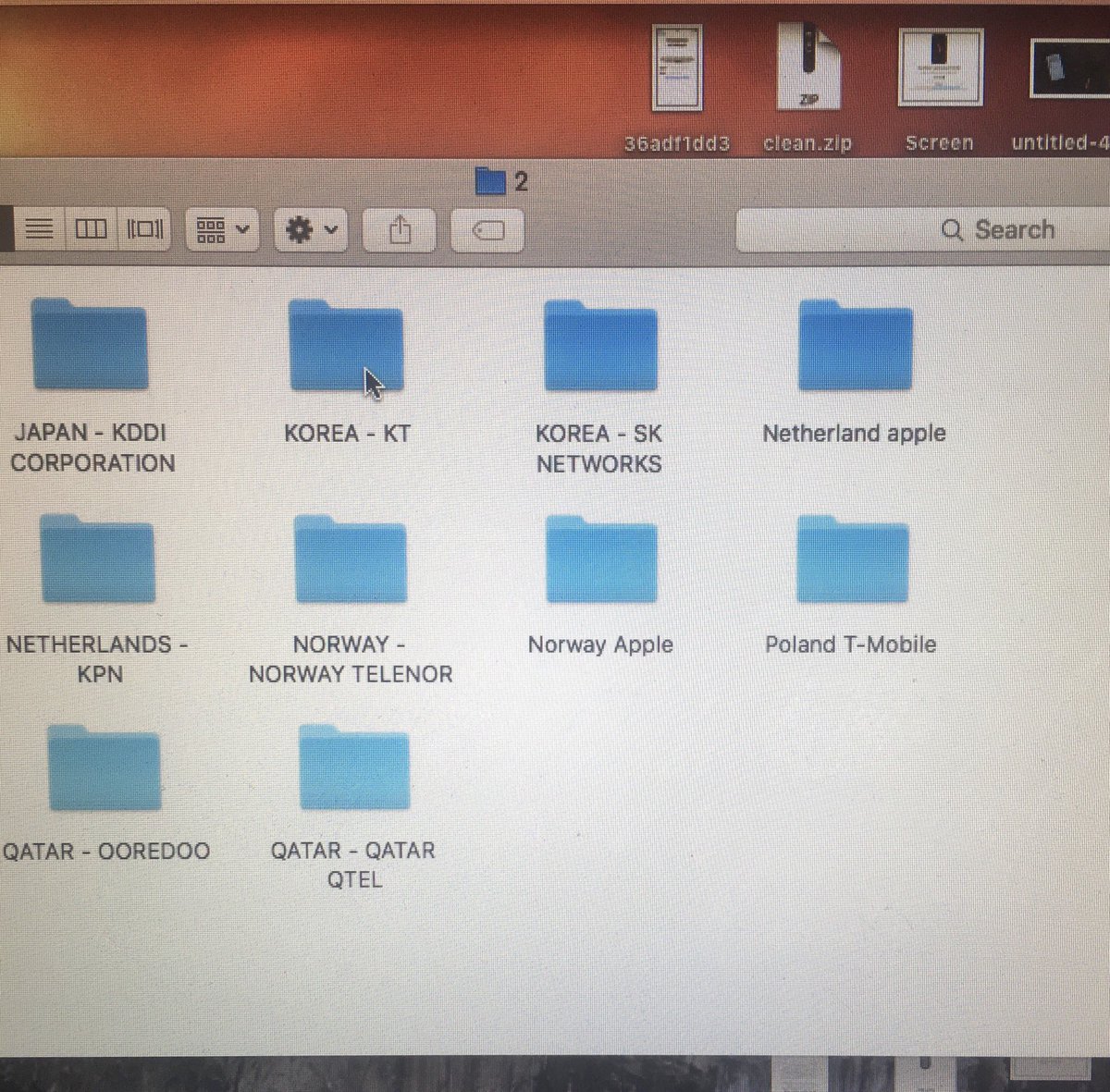
Task: Select the Poland T-Mobile folder icon
Action: click(x=853, y=558)
